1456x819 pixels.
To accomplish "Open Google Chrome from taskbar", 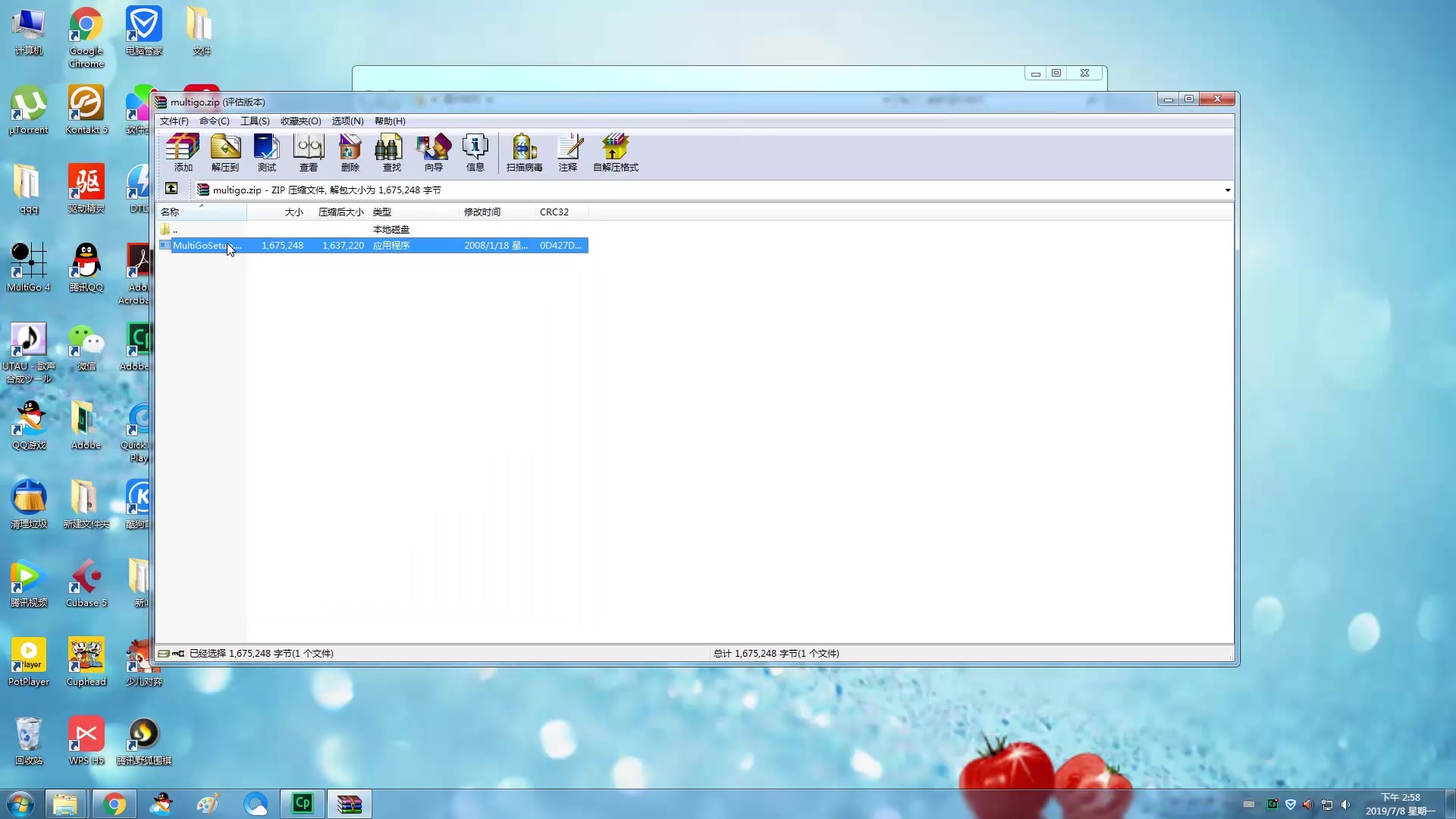I will pyautogui.click(x=115, y=804).
